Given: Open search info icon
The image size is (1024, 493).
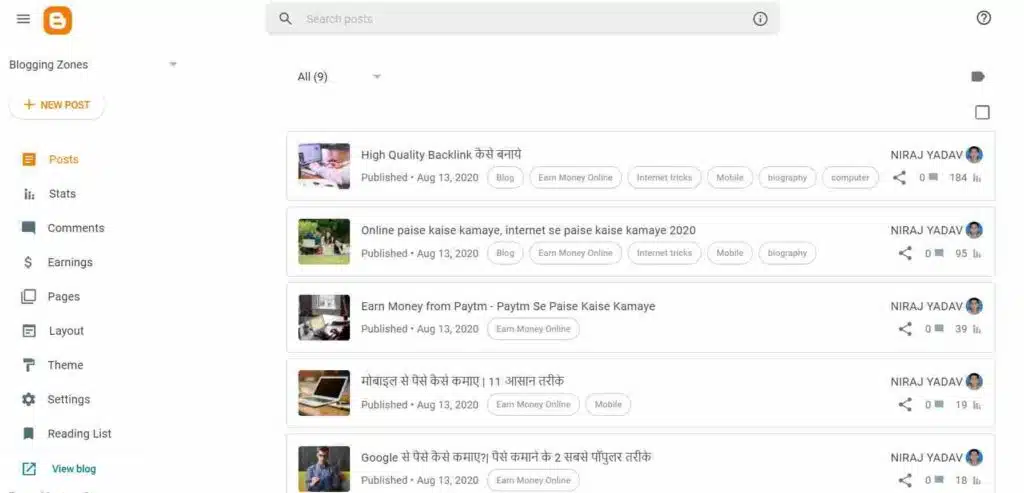Looking at the screenshot, I should [x=760, y=19].
